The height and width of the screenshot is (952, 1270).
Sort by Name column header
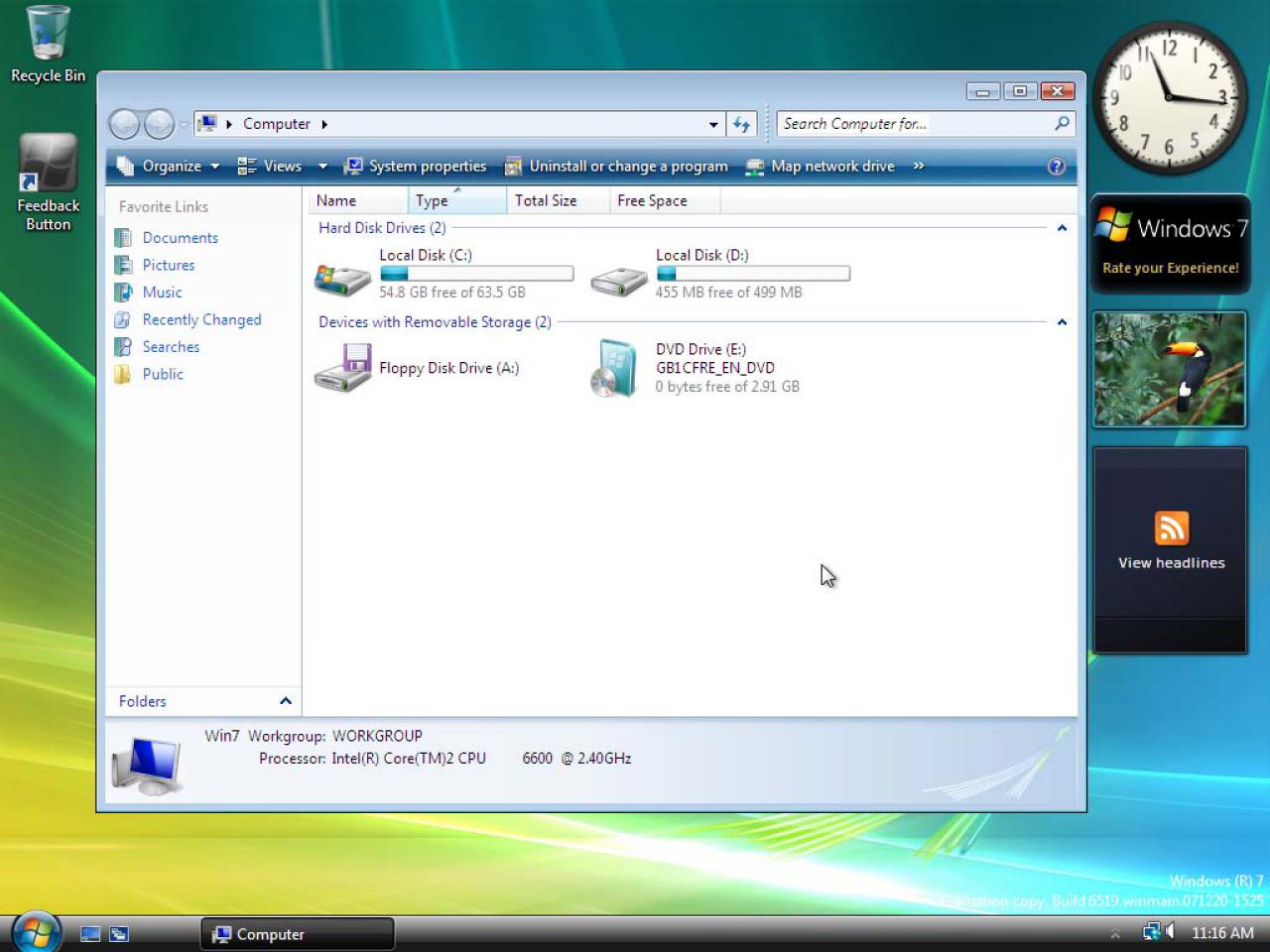point(357,200)
